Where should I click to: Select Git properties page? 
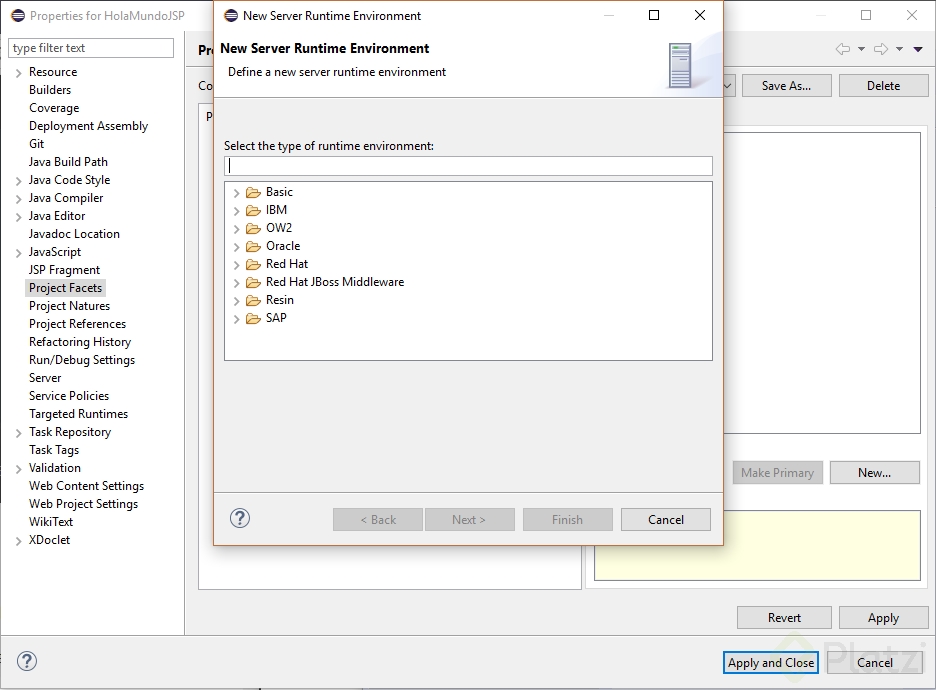click(36, 144)
